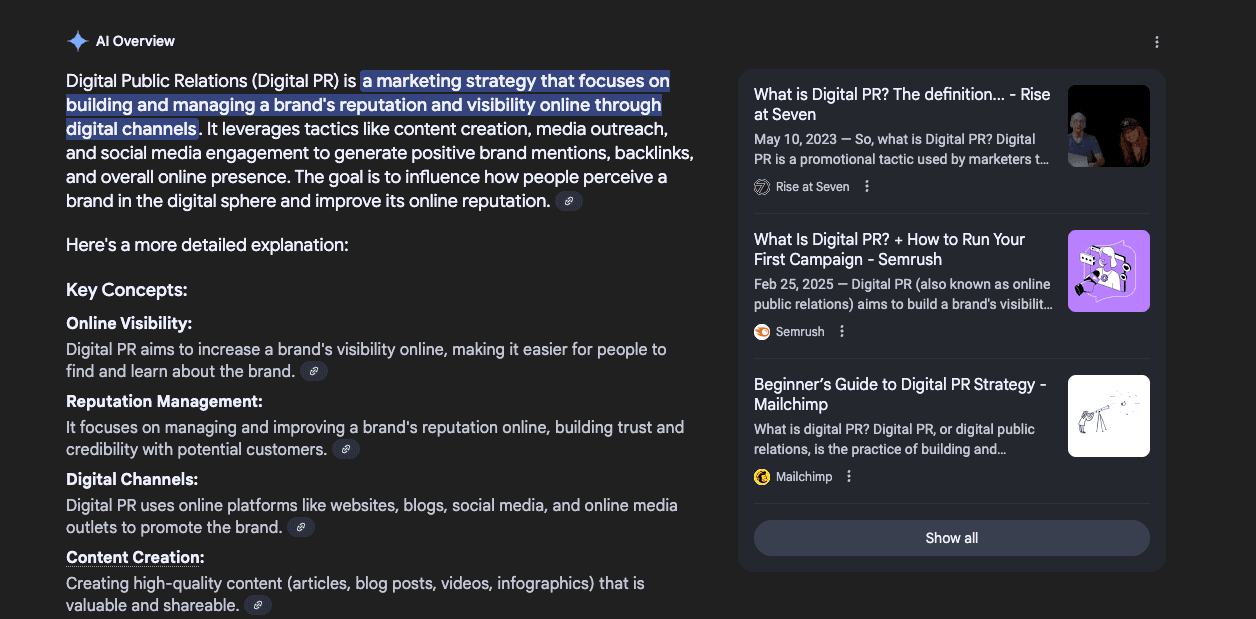Open the AI Overview three-dot options menu
The image size is (1256, 619).
tap(1157, 42)
